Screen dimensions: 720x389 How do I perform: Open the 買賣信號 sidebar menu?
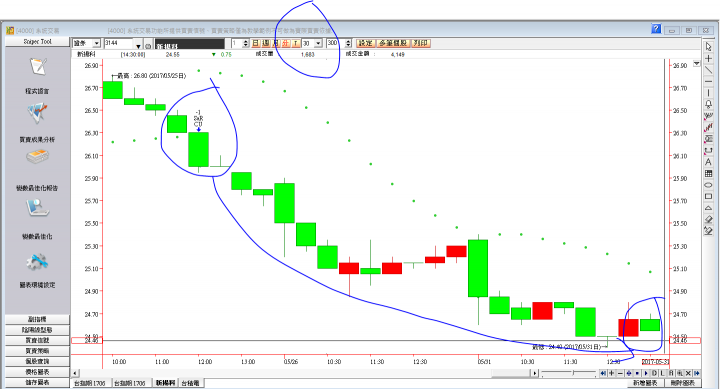[37, 340]
